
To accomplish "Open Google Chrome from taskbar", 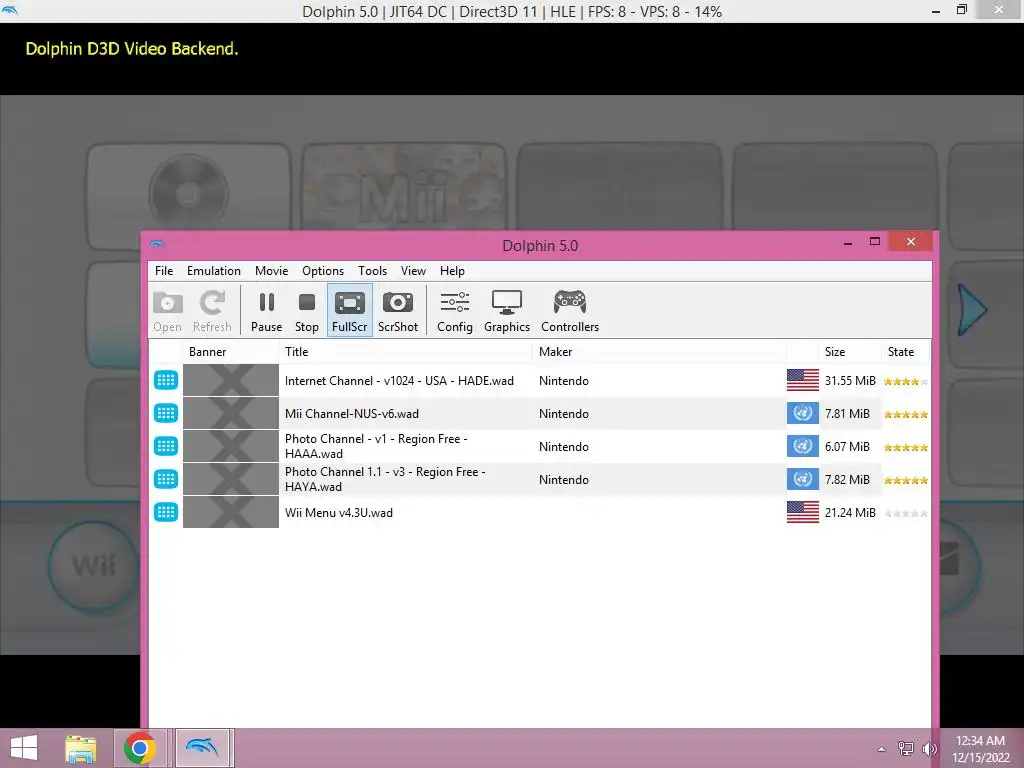I will click(139, 748).
